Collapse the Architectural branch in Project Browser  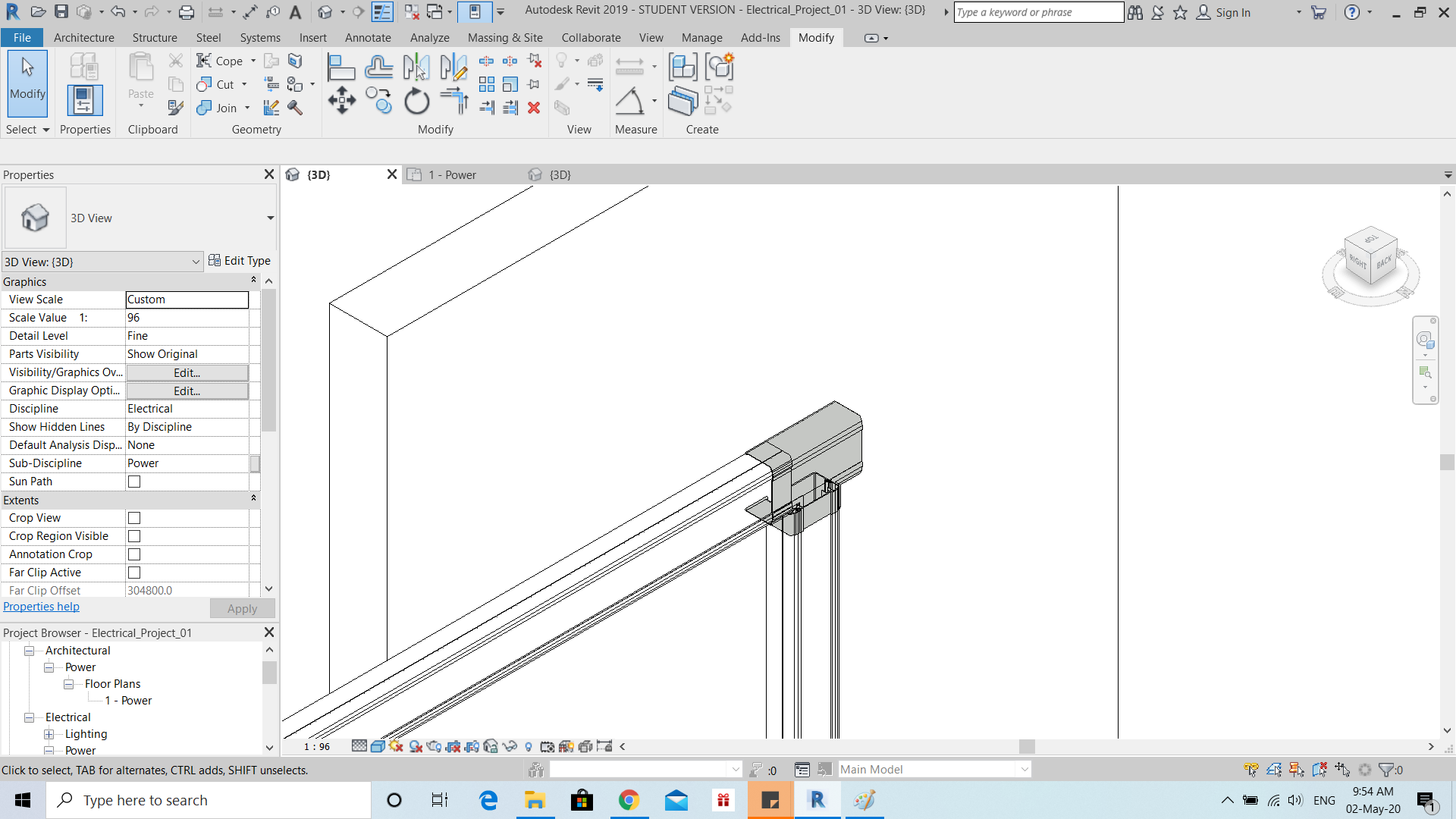click(29, 650)
